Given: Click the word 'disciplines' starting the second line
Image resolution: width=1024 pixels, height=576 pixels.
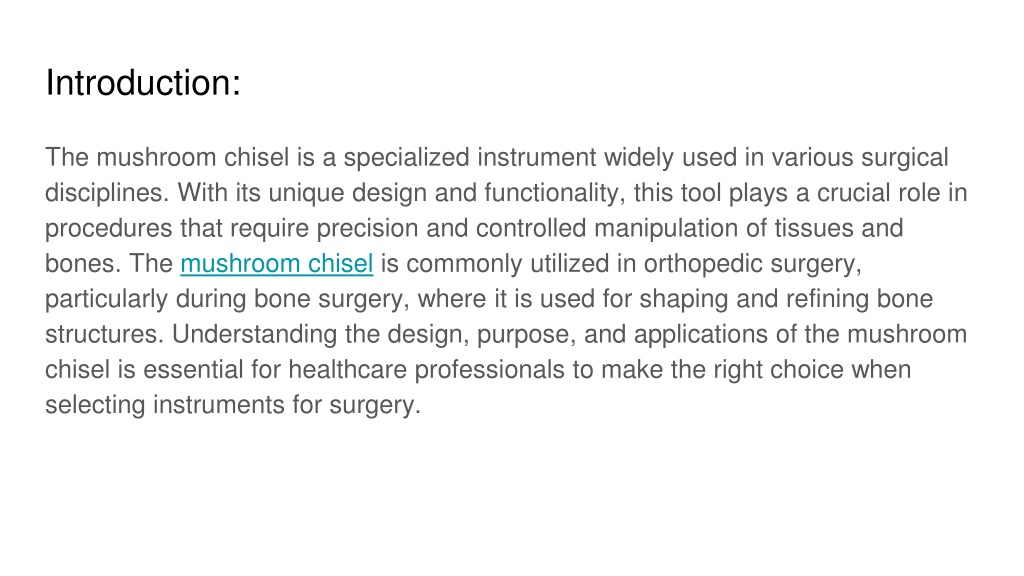Looking at the screenshot, I should coord(106,193).
